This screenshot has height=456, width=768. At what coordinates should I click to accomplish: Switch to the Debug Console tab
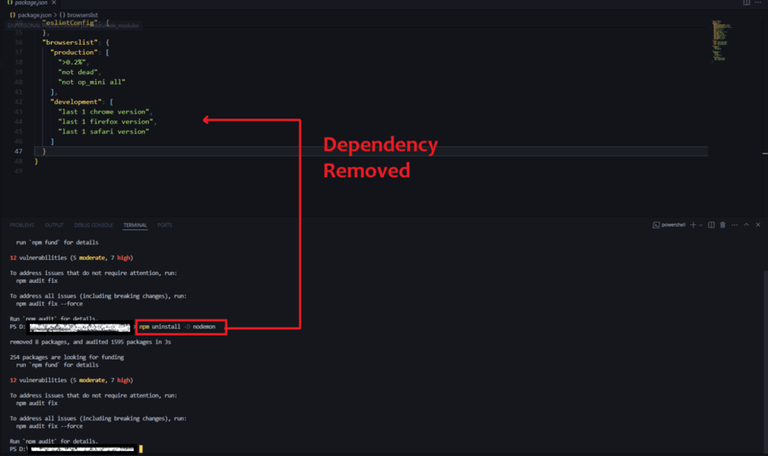(x=93, y=225)
